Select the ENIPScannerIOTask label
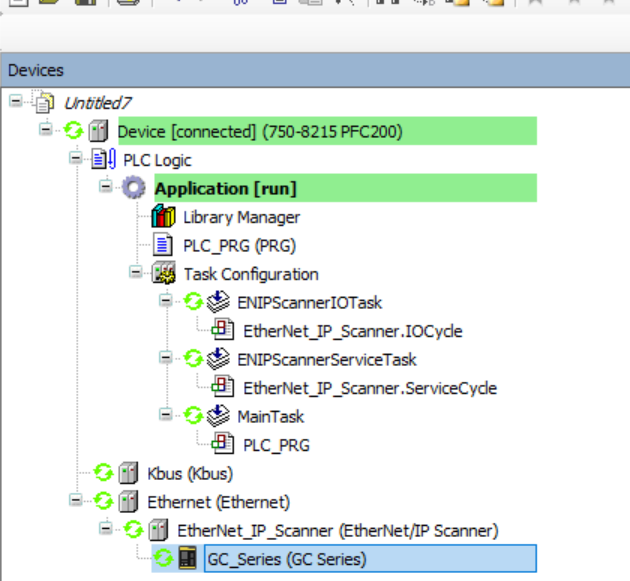Viewport: 630px width, 581px height. click(x=309, y=303)
